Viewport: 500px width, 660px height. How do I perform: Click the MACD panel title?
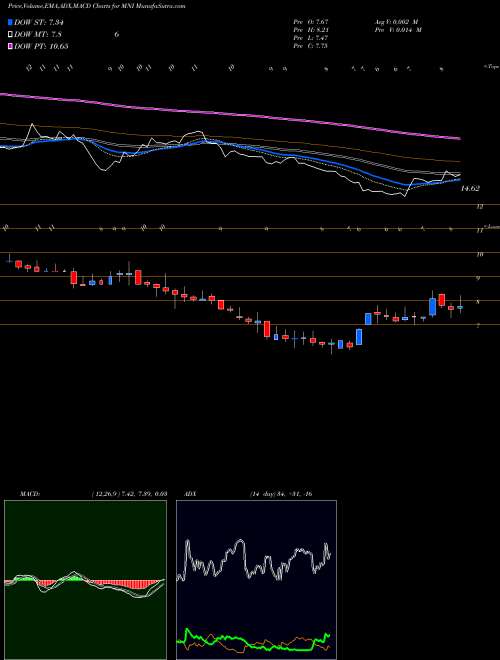click(29, 494)
